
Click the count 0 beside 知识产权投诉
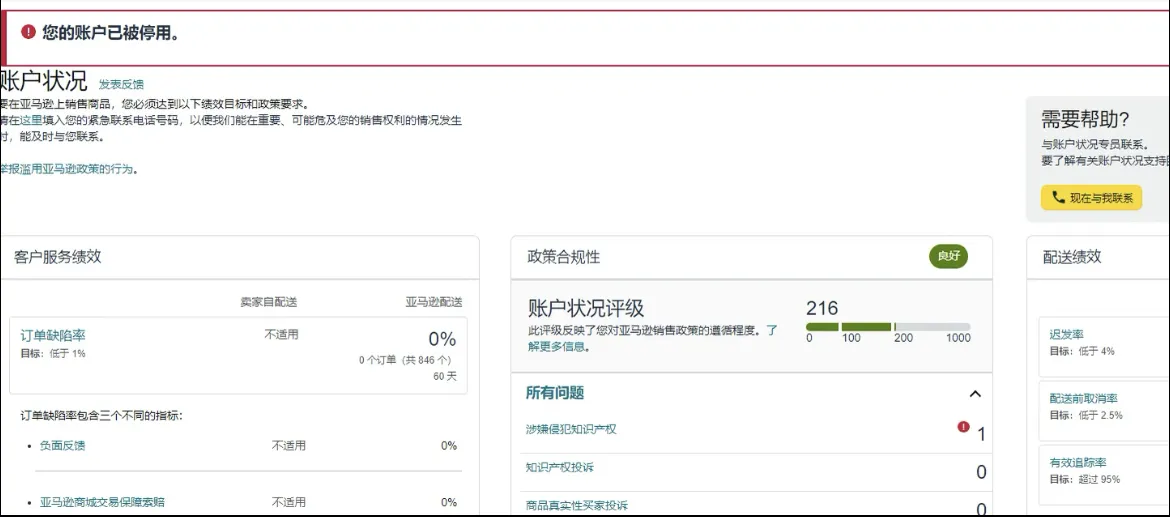point(981,472)
